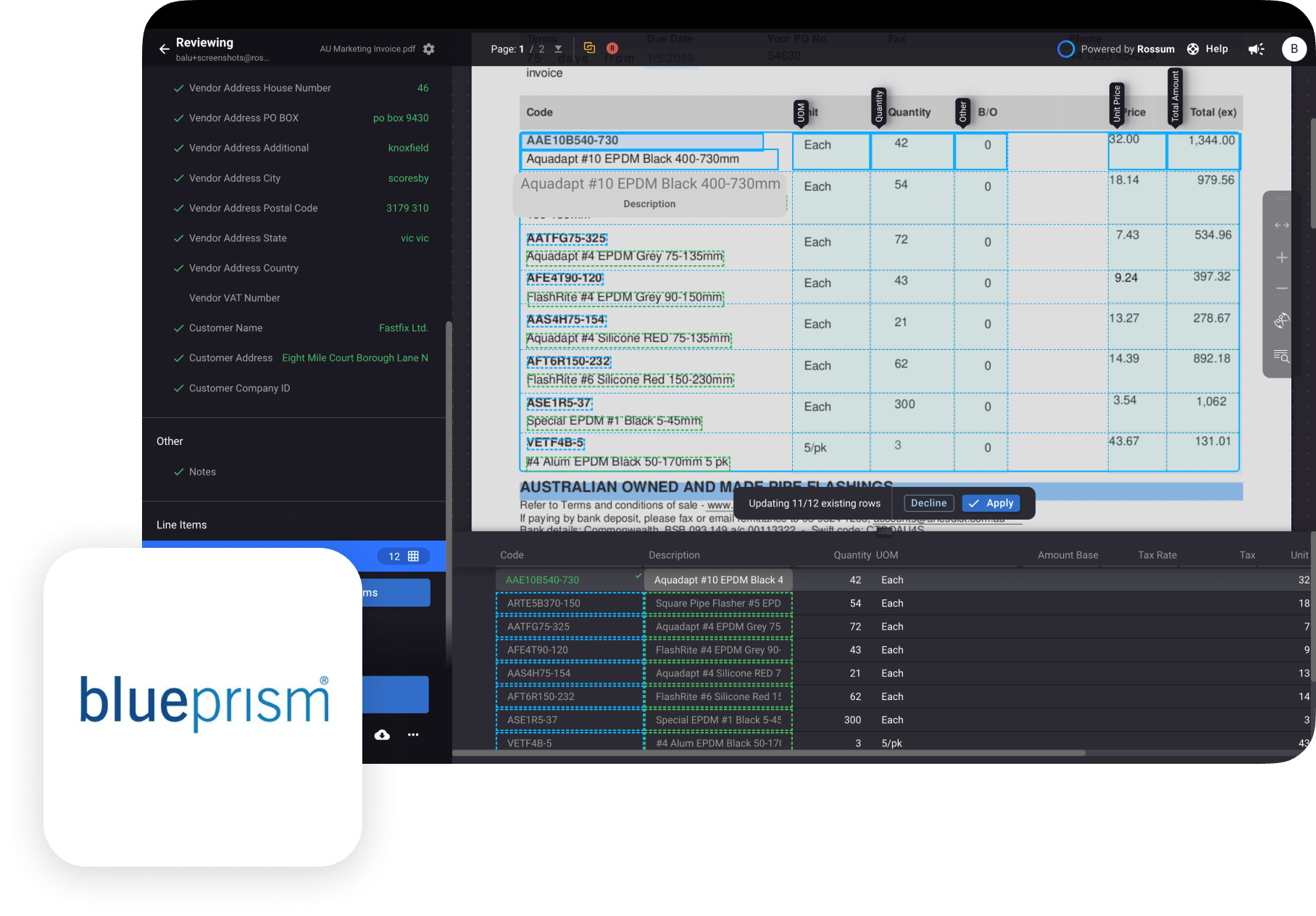Click the search in document icon
Viewport: 1316px width, 916px height.
(x=1281, y=356)
